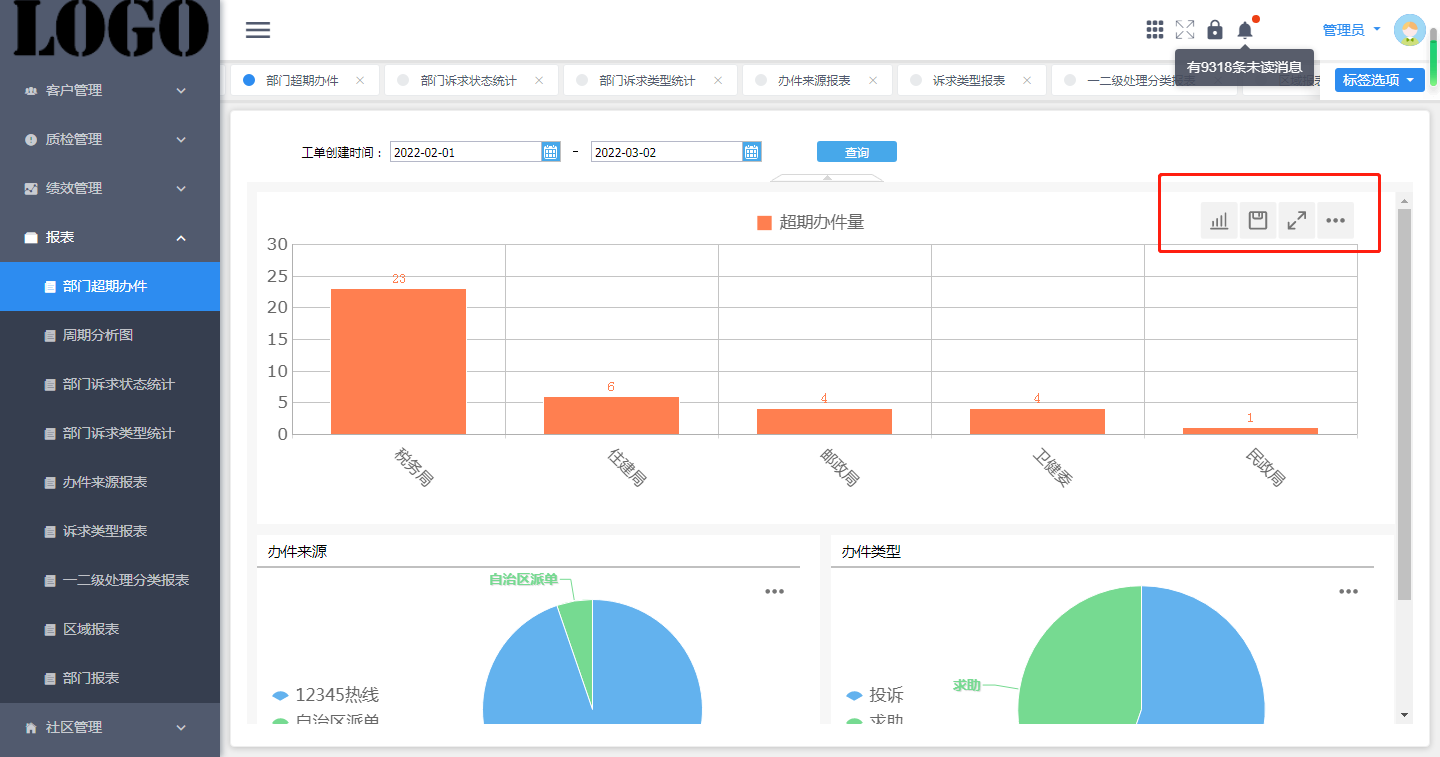Image resolution: width=1440 pixels, height=757 pixels.
Task: Open the apps grid icon in header
Action: [x=1155, y=30]
